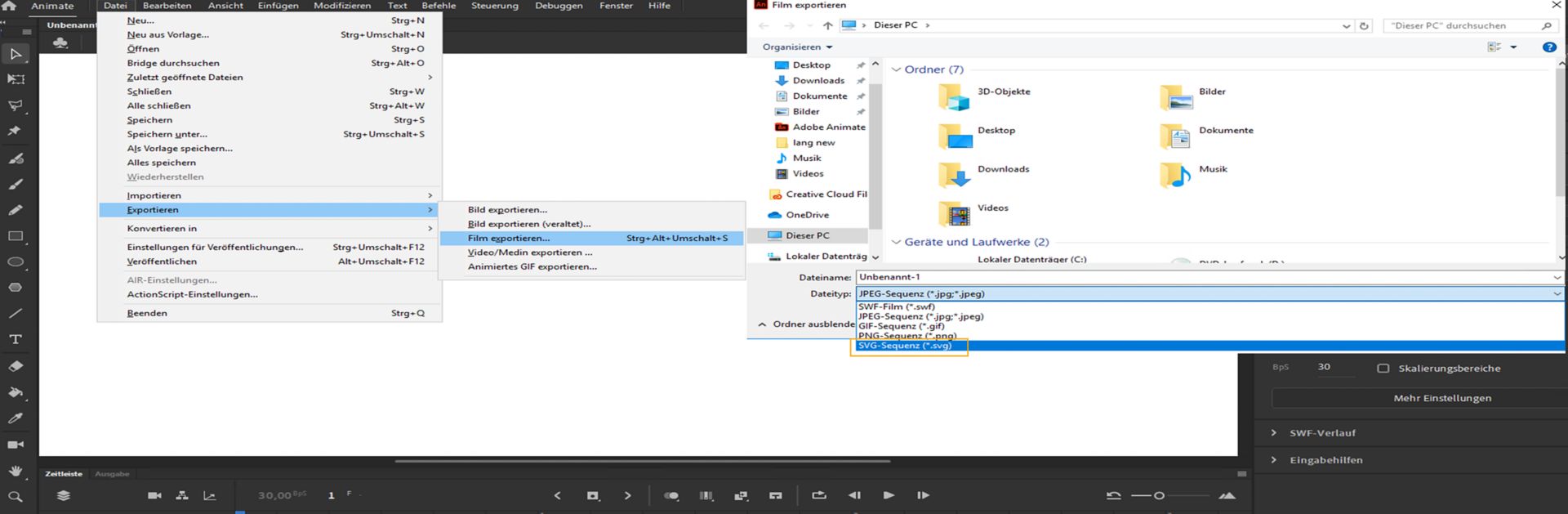1568x514 pixels.
Task: Select the Pencil tool
Action: (16, 210)
